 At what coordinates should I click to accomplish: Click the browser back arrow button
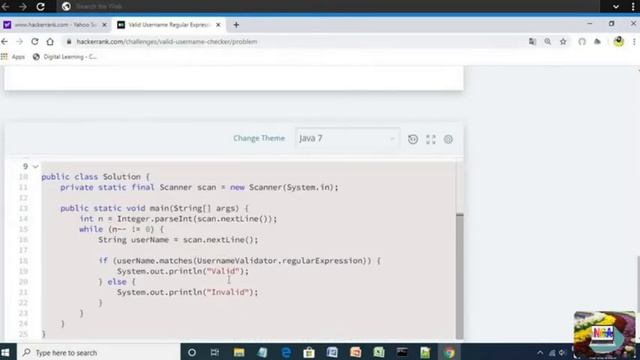[4, 42]
